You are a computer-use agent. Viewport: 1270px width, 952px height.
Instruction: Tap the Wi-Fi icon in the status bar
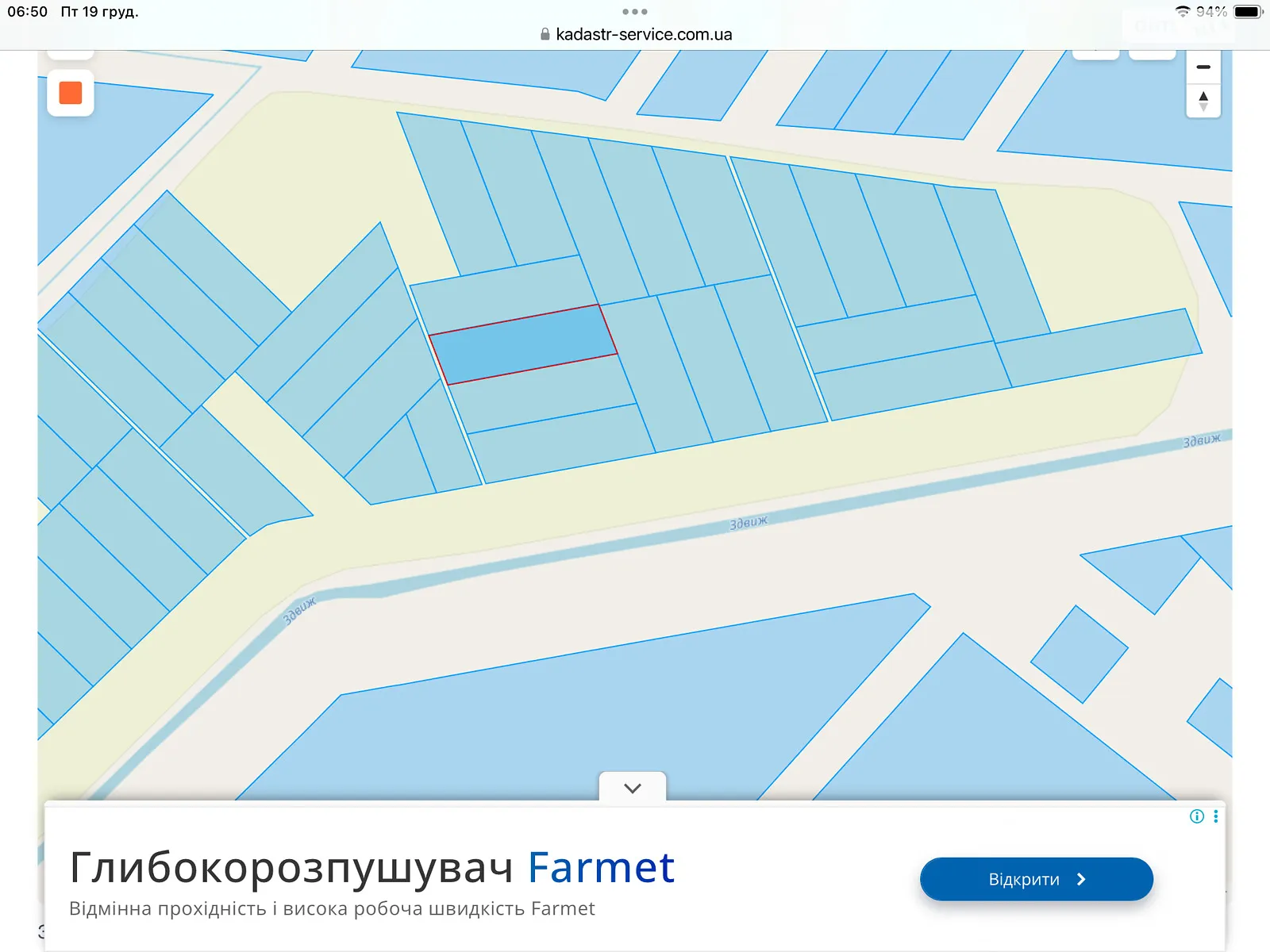coord(1184,12)
